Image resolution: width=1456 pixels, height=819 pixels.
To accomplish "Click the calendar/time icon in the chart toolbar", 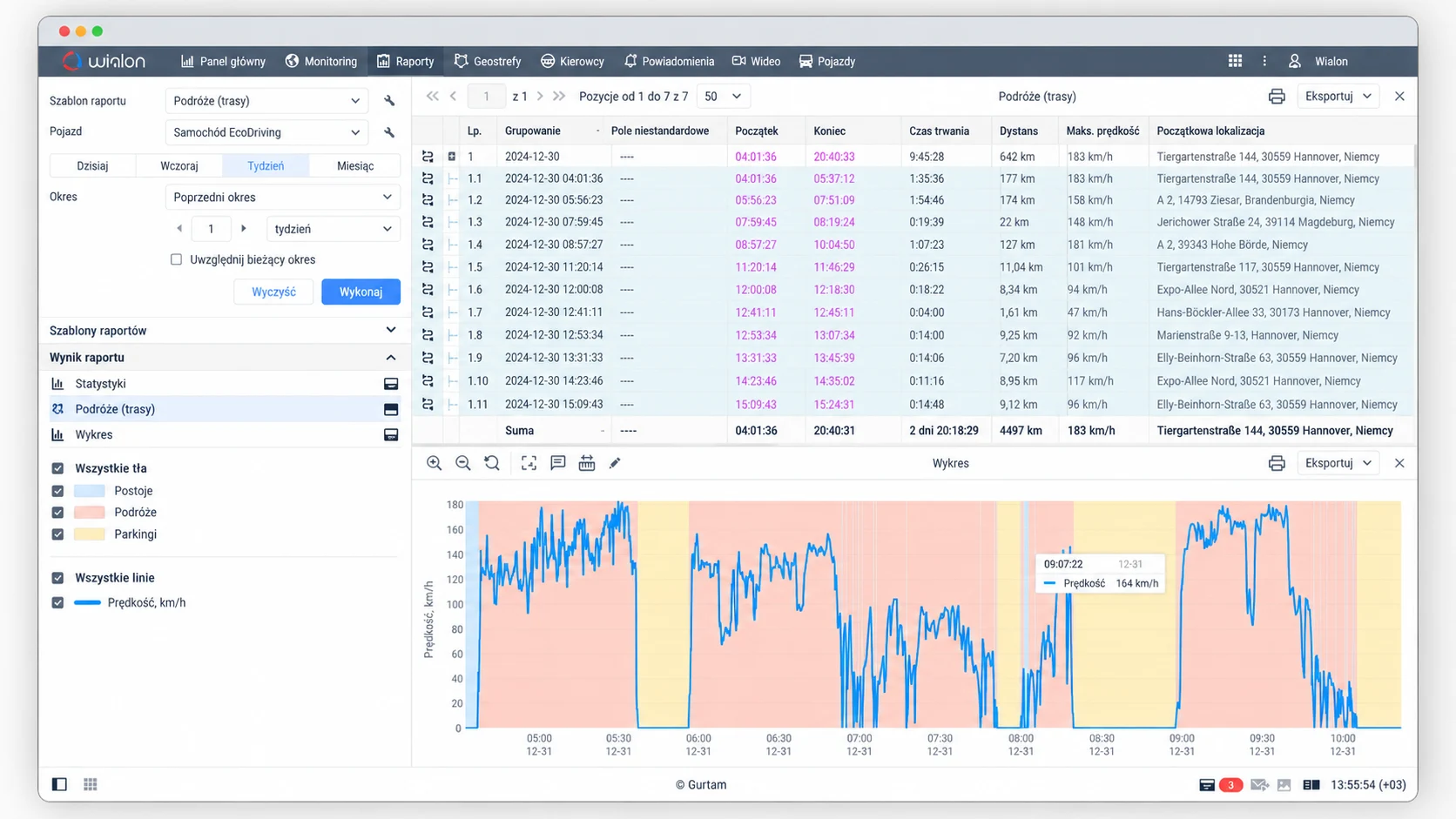I will (587, 463).
